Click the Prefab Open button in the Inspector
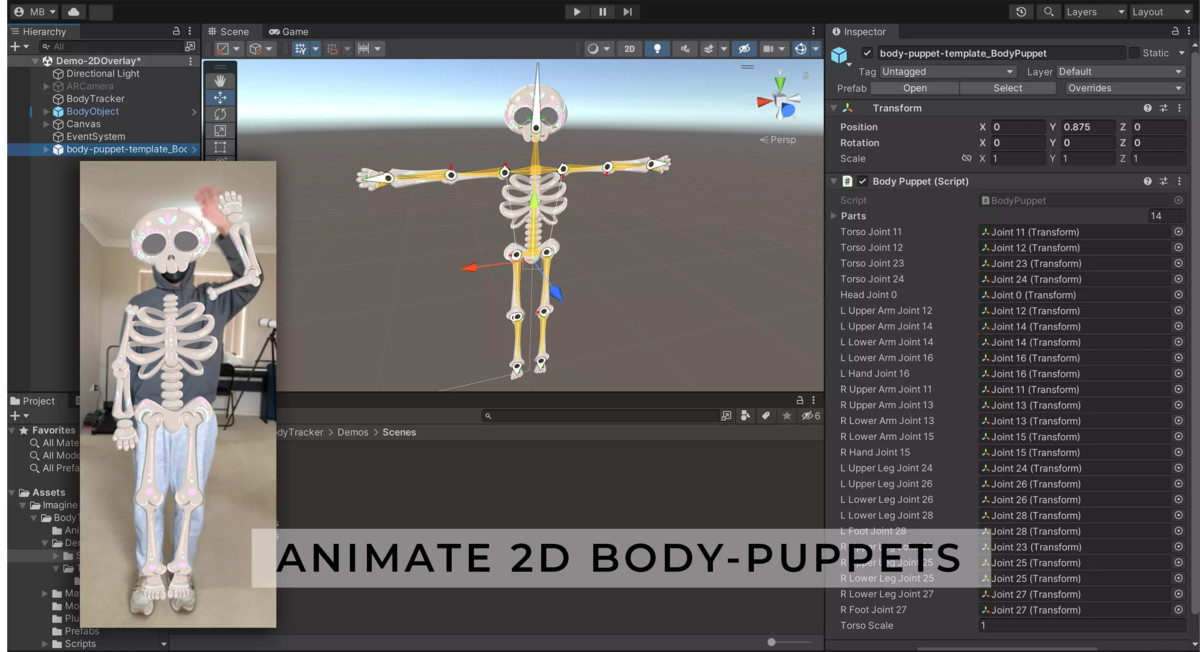Screen dimensions: 1200x652 coord(914,88)
